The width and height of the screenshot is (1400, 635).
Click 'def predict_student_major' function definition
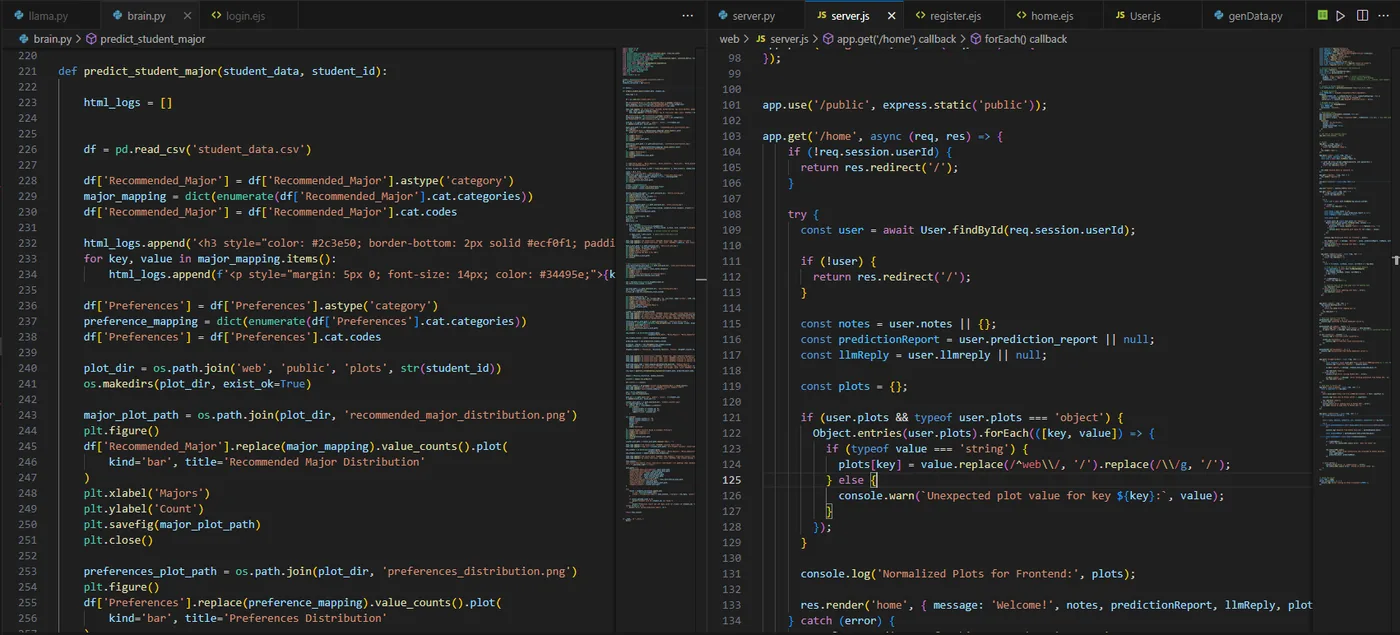[222, 71]
